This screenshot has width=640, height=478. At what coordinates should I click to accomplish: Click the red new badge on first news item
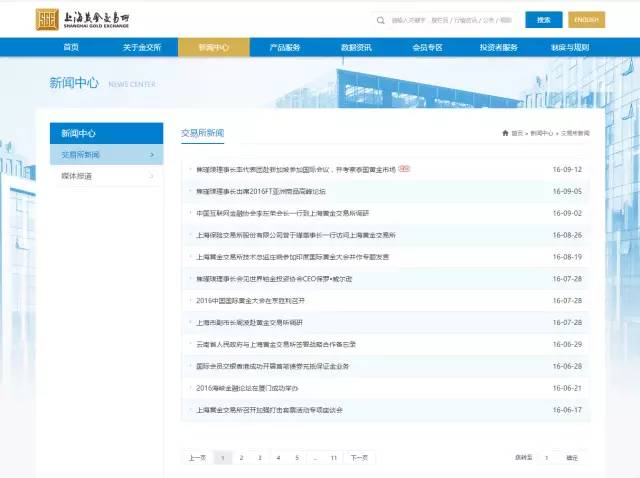[x=404, y=169]
